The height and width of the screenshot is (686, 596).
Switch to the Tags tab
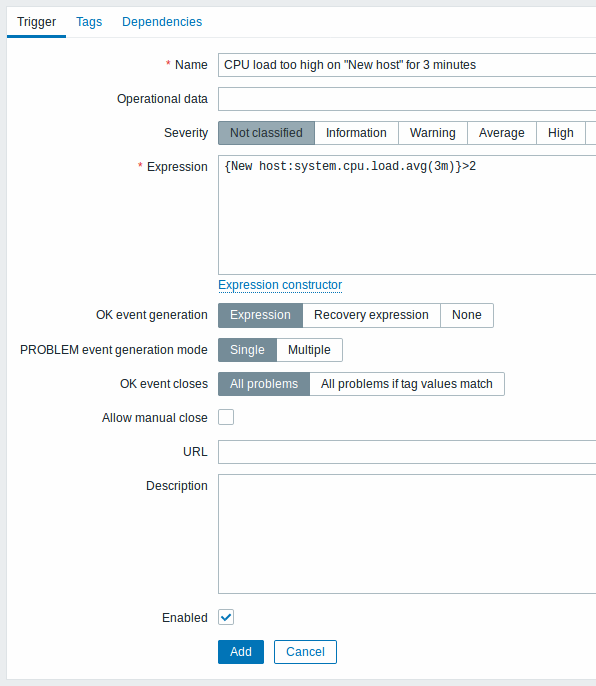[x=89, y=22]
